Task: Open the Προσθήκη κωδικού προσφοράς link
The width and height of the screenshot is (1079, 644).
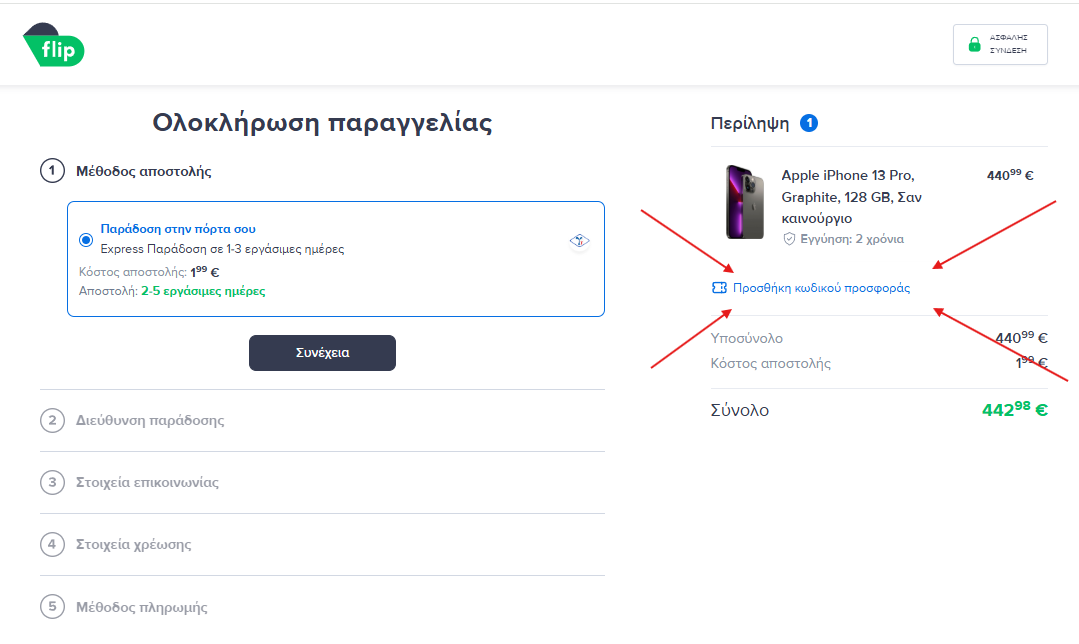Action: click(x=821, y=288)
